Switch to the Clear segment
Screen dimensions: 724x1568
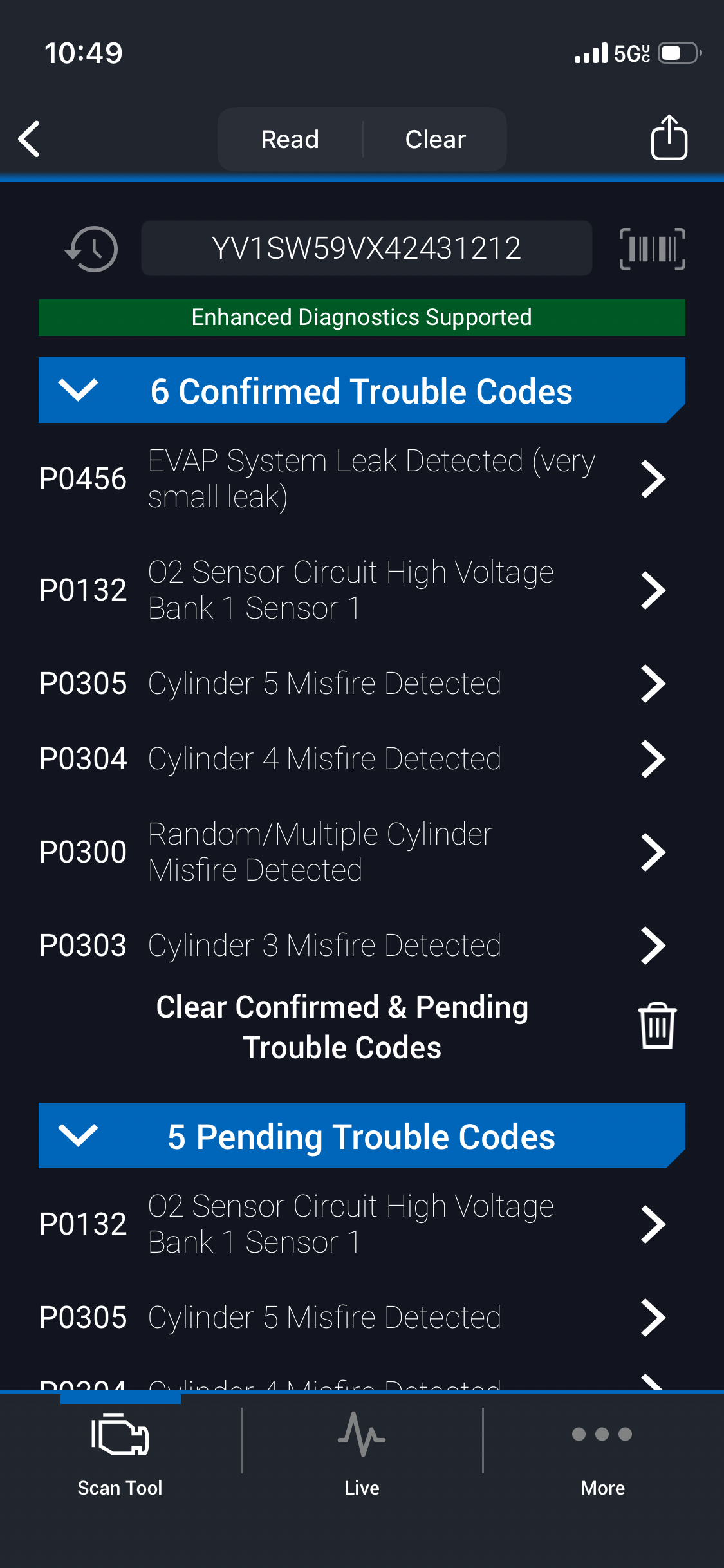pyautogui.click(x=435, y=140)
